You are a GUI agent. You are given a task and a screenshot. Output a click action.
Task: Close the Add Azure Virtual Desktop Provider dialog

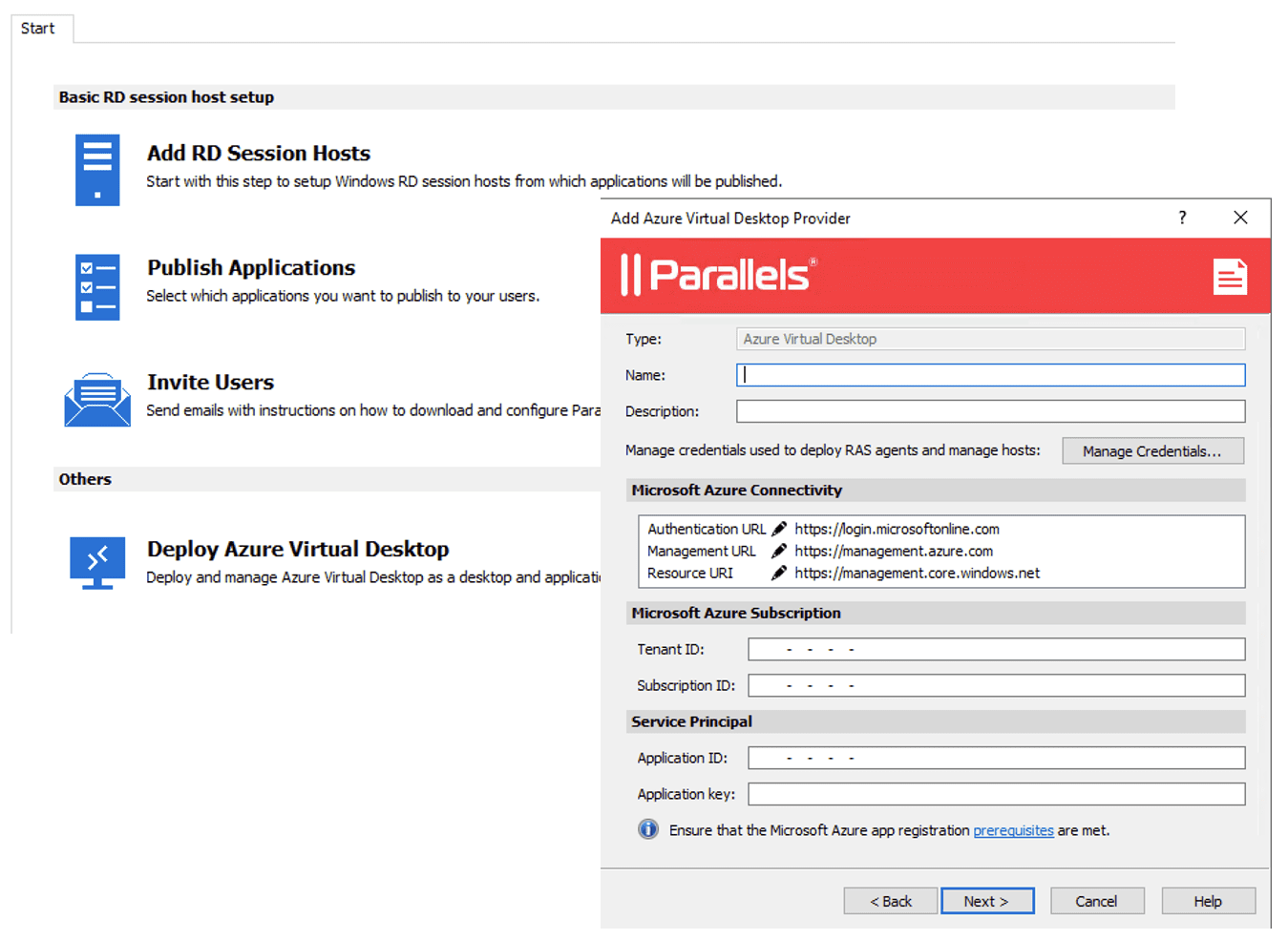point(1240,218)
